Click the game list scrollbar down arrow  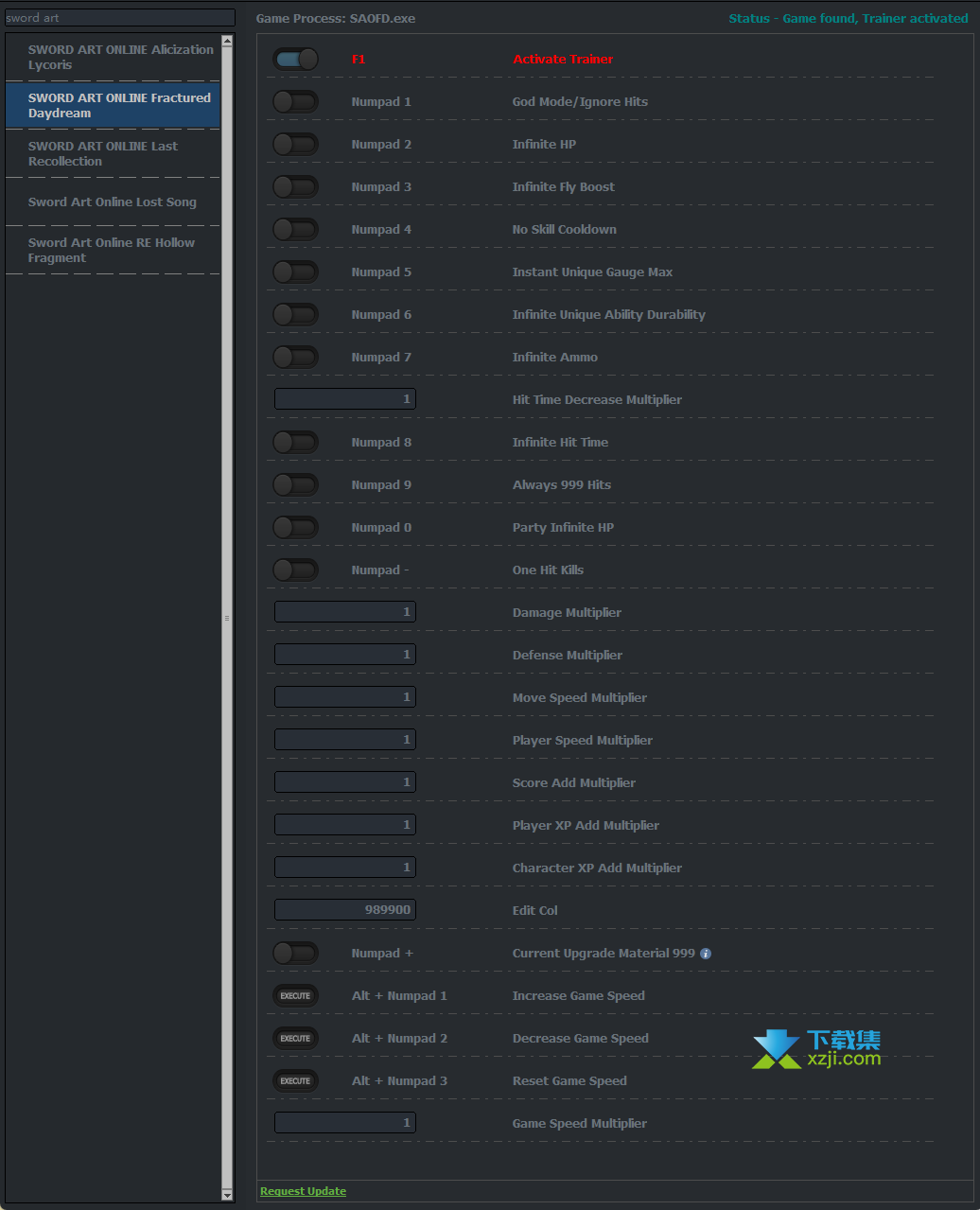227,1195
